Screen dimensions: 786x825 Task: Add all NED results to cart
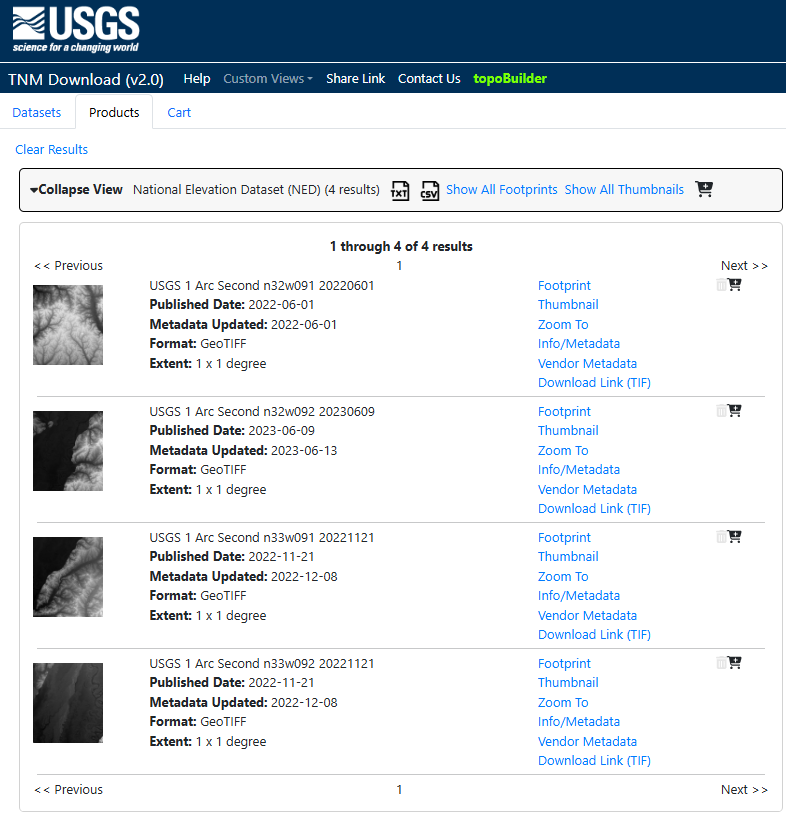click(x=704, y=189)
